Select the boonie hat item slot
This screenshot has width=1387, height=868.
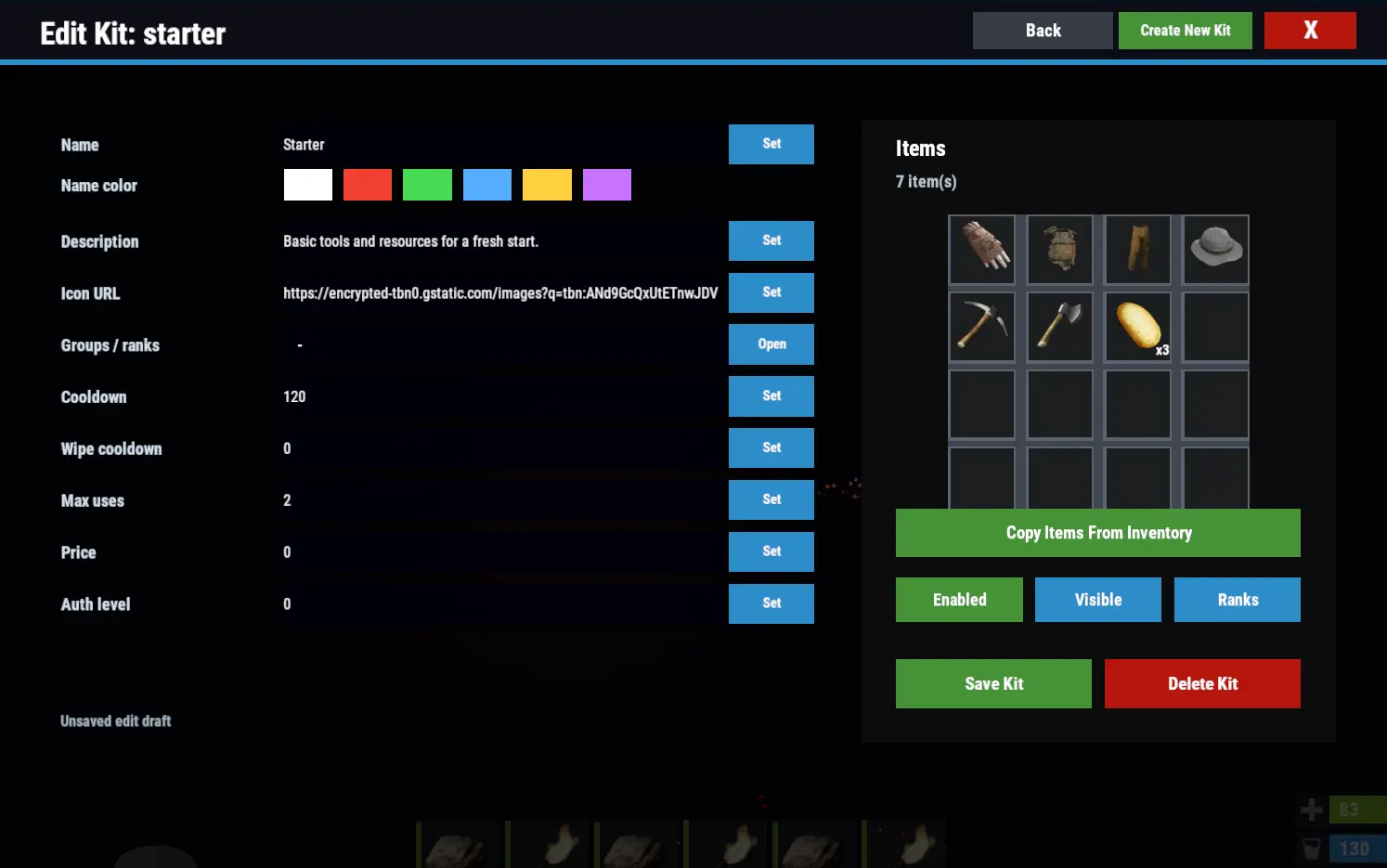[x=1216, y=250]
